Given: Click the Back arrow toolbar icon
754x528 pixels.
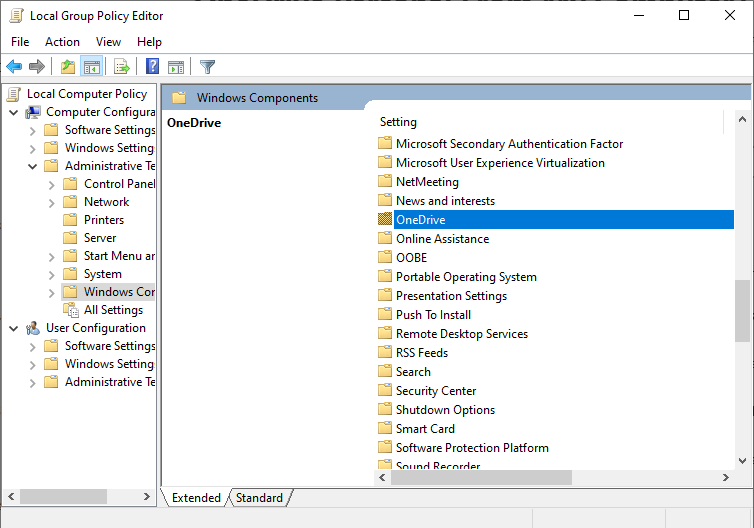Looking at the screenshot, I should [14, 66].
